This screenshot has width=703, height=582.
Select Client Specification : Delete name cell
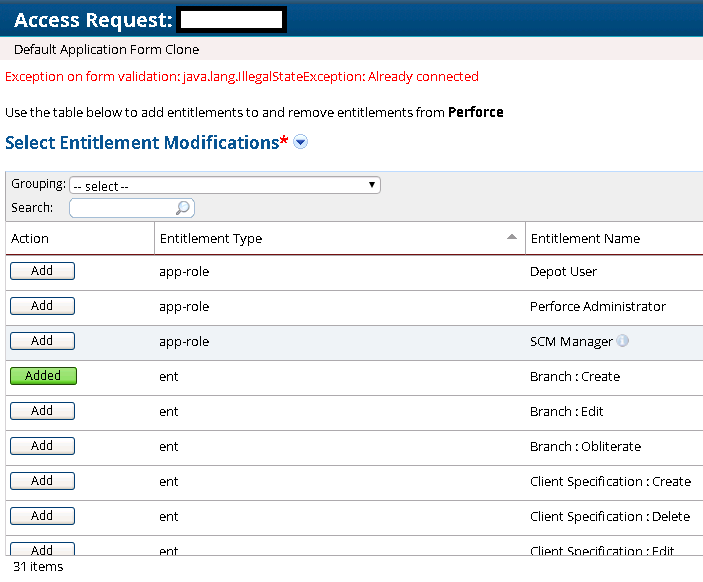point(610,517)
